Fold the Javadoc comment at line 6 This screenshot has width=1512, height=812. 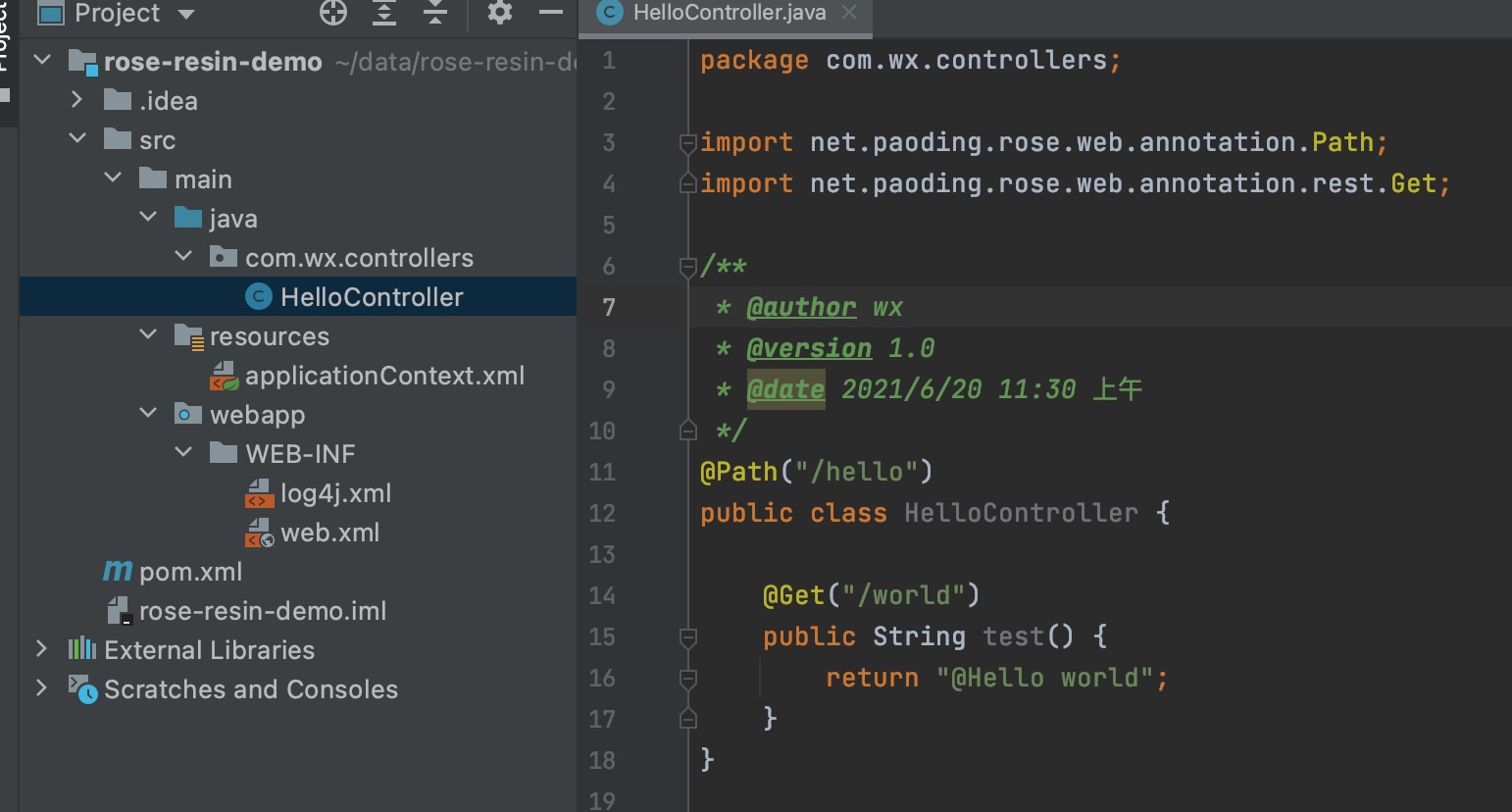click(x=688, y=267)
